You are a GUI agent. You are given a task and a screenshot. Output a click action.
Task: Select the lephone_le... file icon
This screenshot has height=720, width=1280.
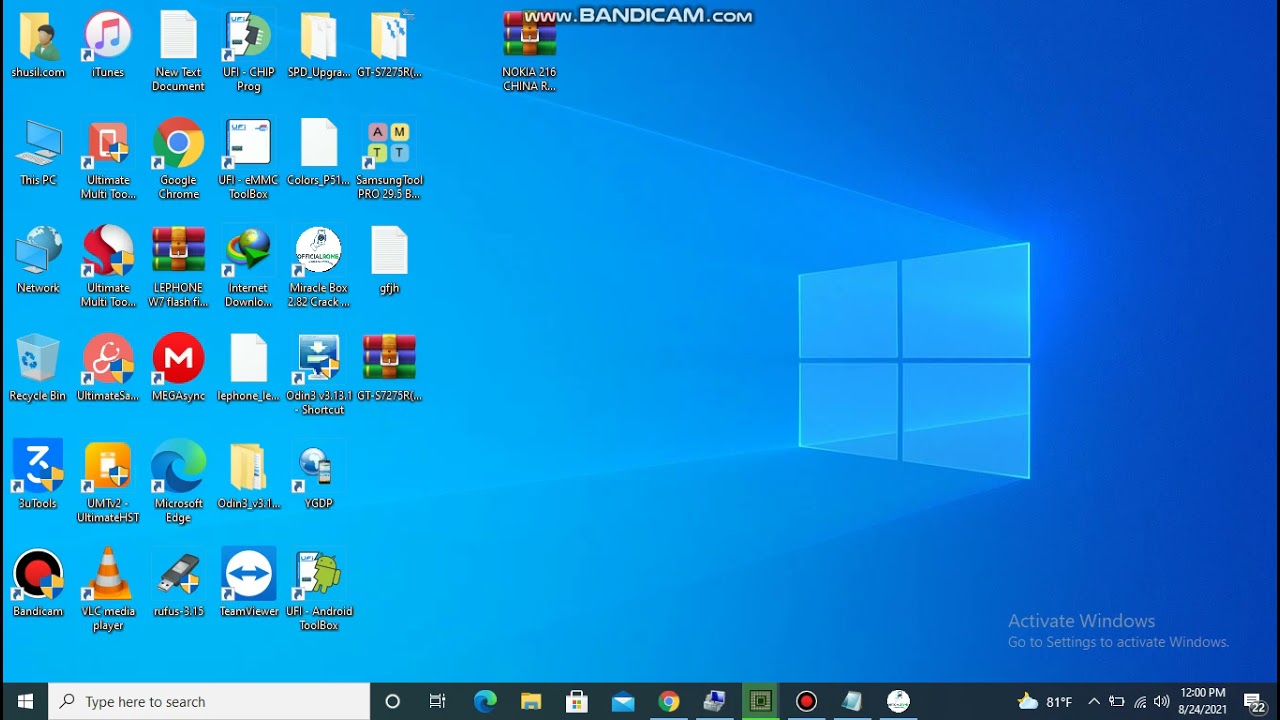(x=248, y=369)
